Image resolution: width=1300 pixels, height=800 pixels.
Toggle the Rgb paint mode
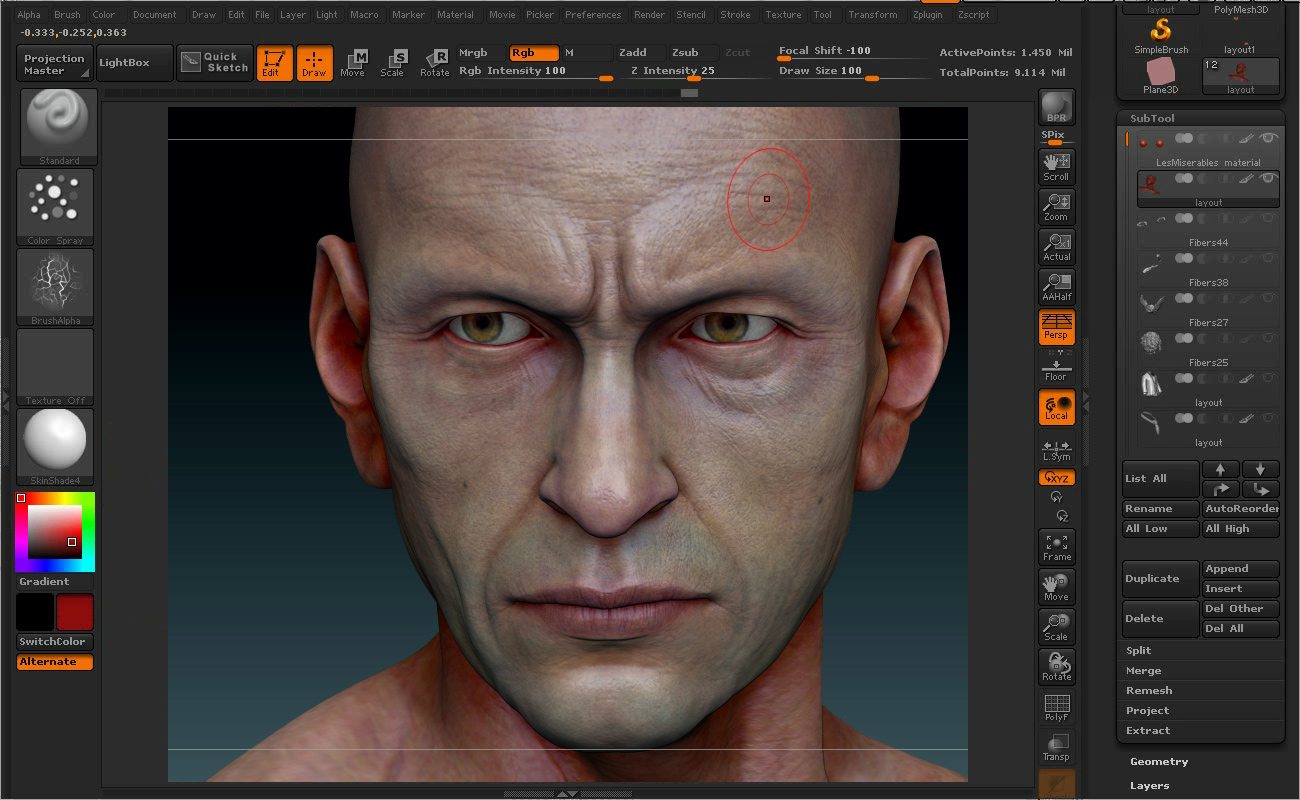[x=534, y=53]
